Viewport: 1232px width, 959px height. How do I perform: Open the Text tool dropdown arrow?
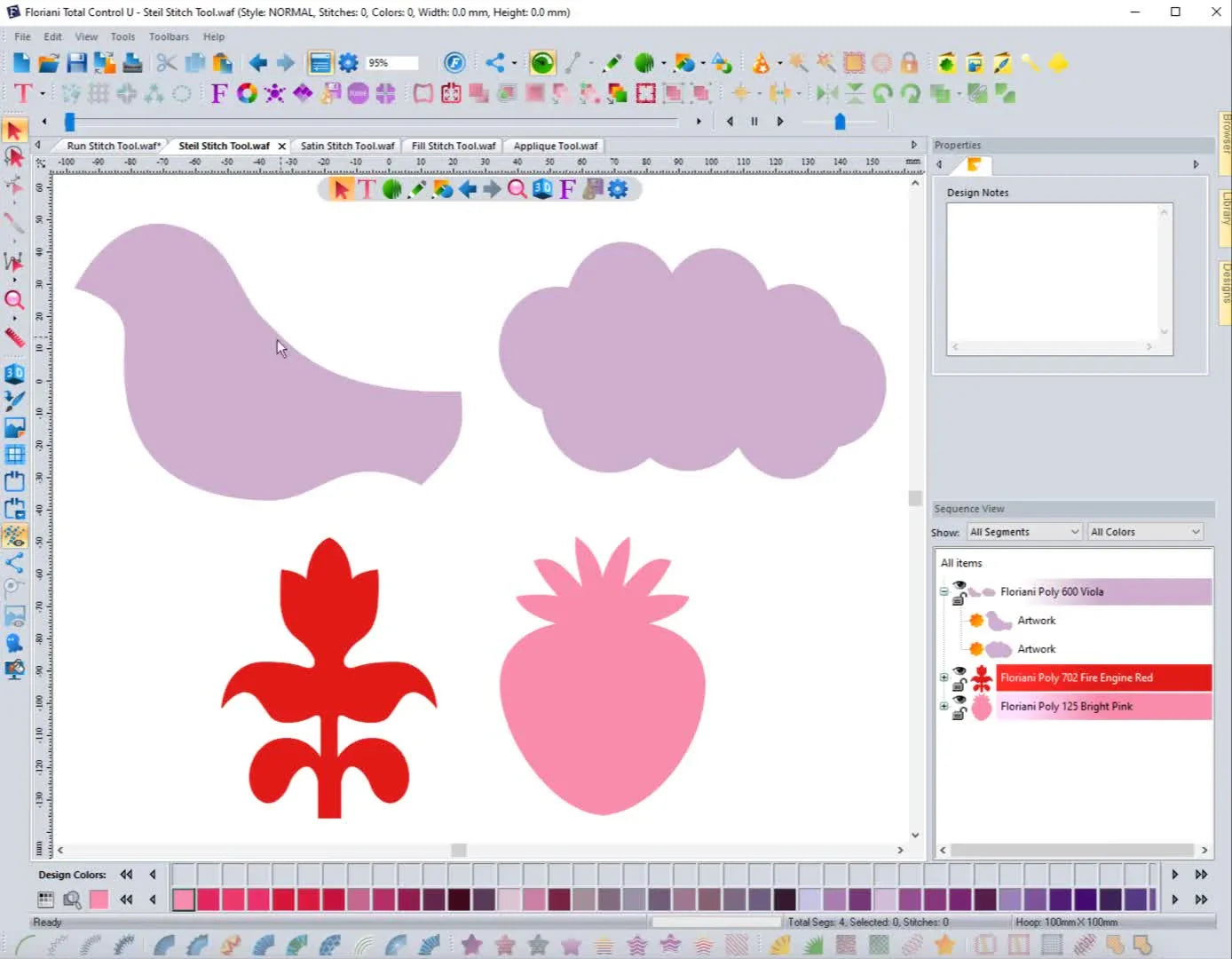click(42, 93)
